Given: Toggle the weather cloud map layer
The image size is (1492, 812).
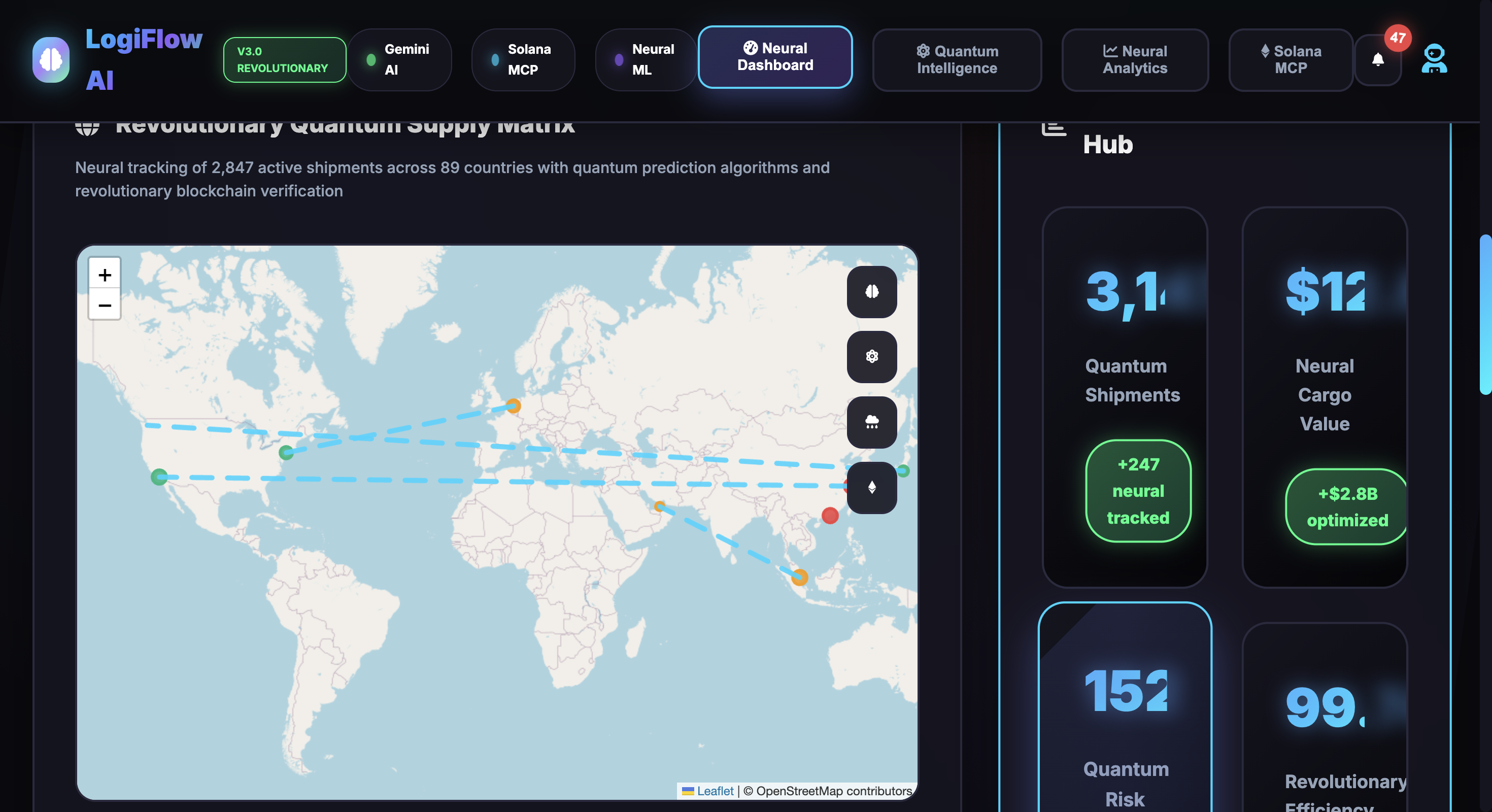Looking at the screenshot, I should [x=872, y=422].
